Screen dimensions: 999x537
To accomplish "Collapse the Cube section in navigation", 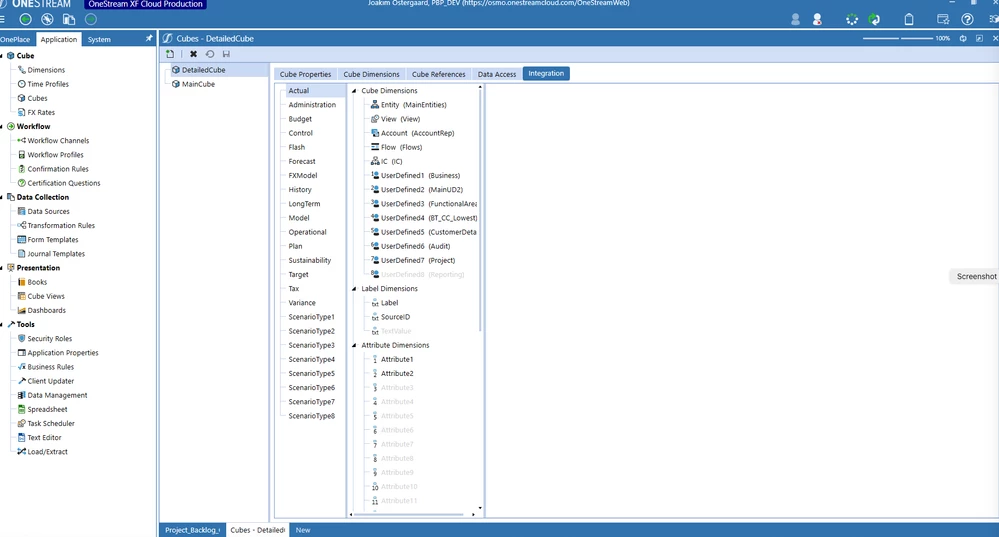I will click(2, 56).
